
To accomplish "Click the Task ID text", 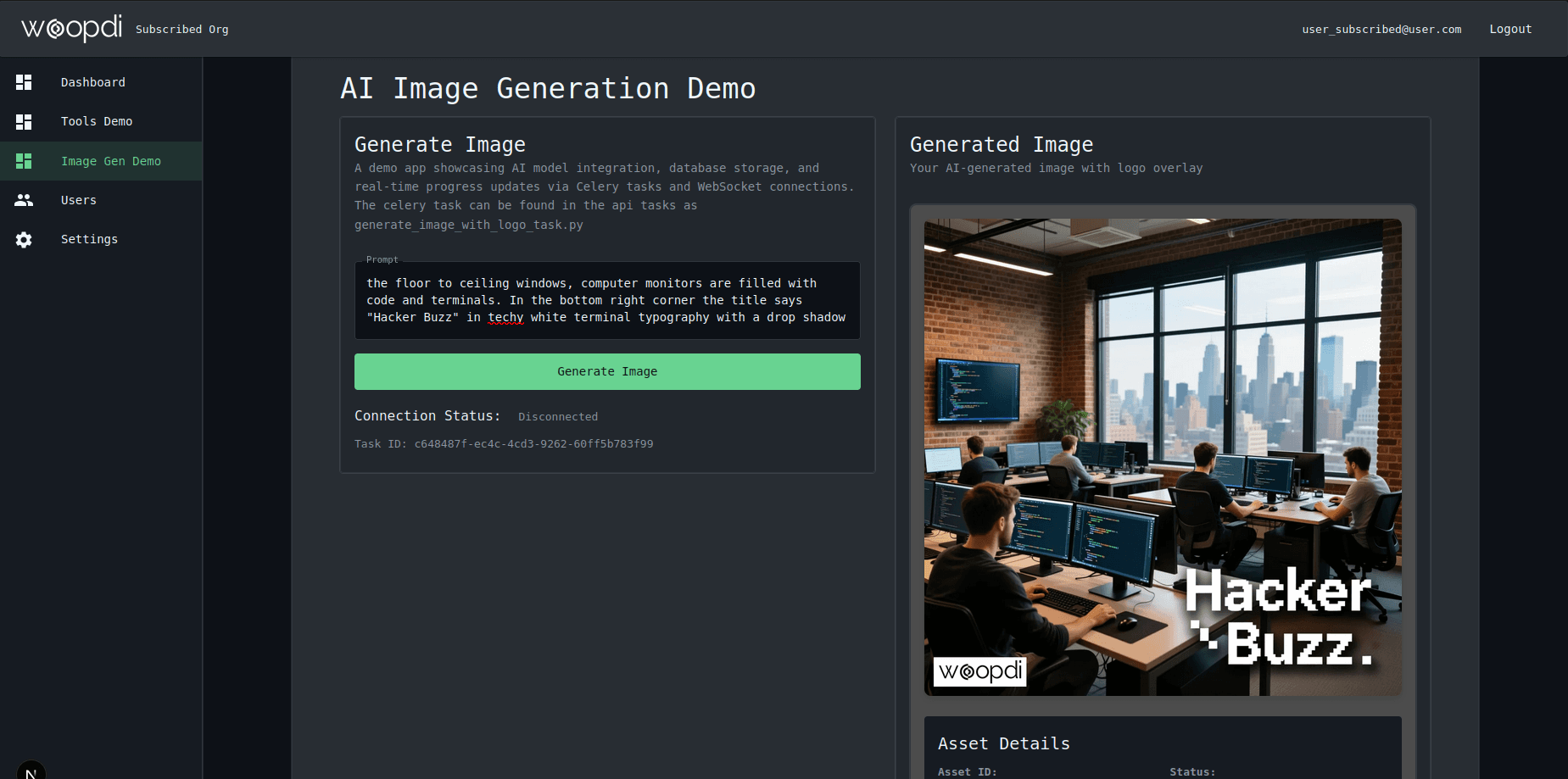I will point(504,444).
